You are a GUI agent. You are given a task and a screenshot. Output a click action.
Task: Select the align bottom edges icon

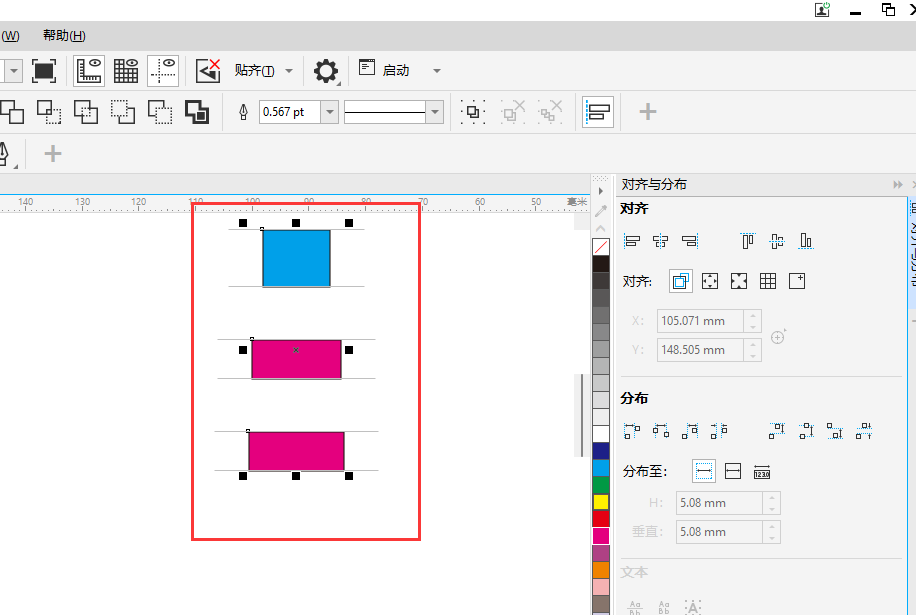(x=806, y=241)
